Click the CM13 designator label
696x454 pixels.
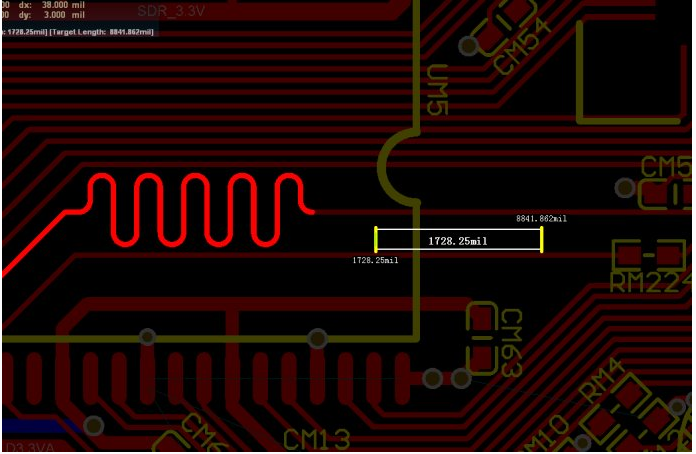click(x=316, y=439)
